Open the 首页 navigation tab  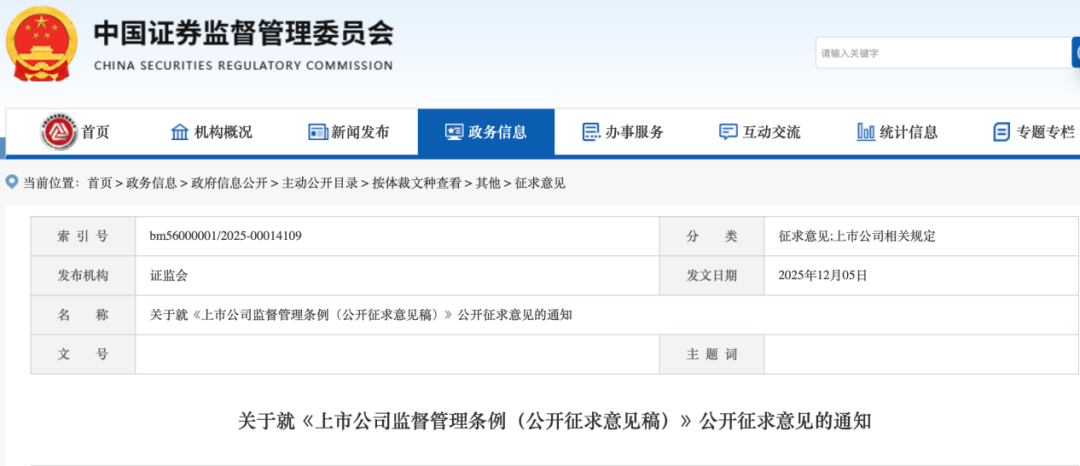[x=74, y=132]
